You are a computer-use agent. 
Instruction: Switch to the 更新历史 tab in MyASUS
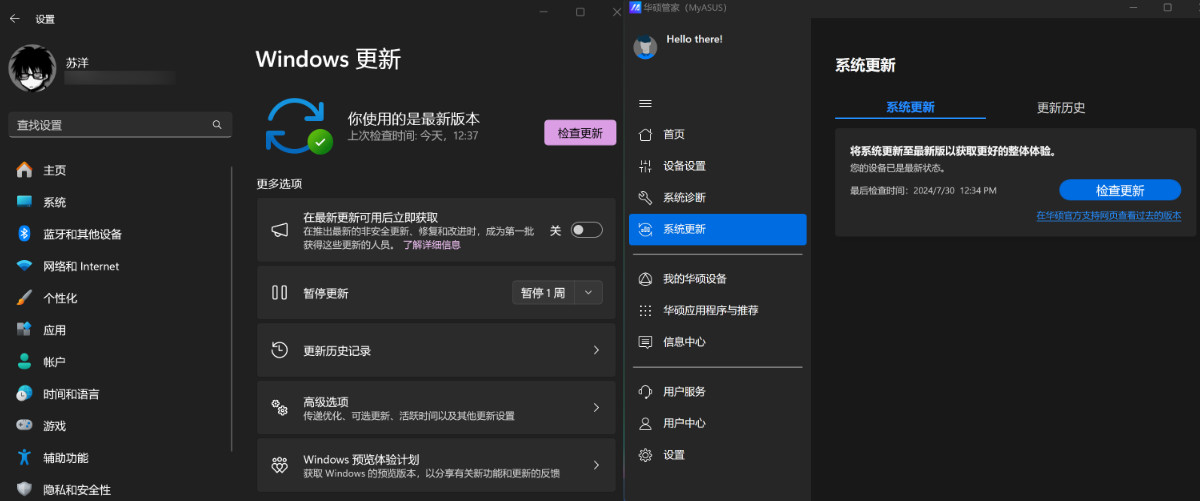[x=1061, y=107]
